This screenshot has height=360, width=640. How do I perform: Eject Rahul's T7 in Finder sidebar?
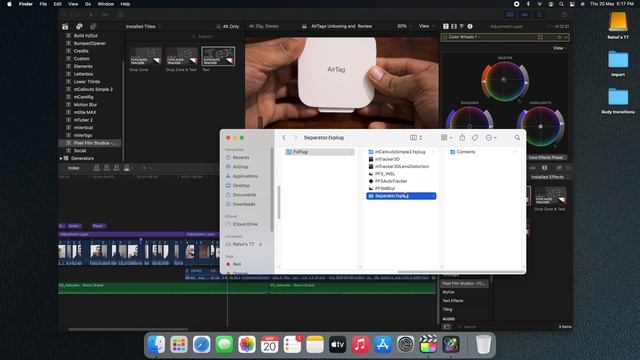point(260,244)
